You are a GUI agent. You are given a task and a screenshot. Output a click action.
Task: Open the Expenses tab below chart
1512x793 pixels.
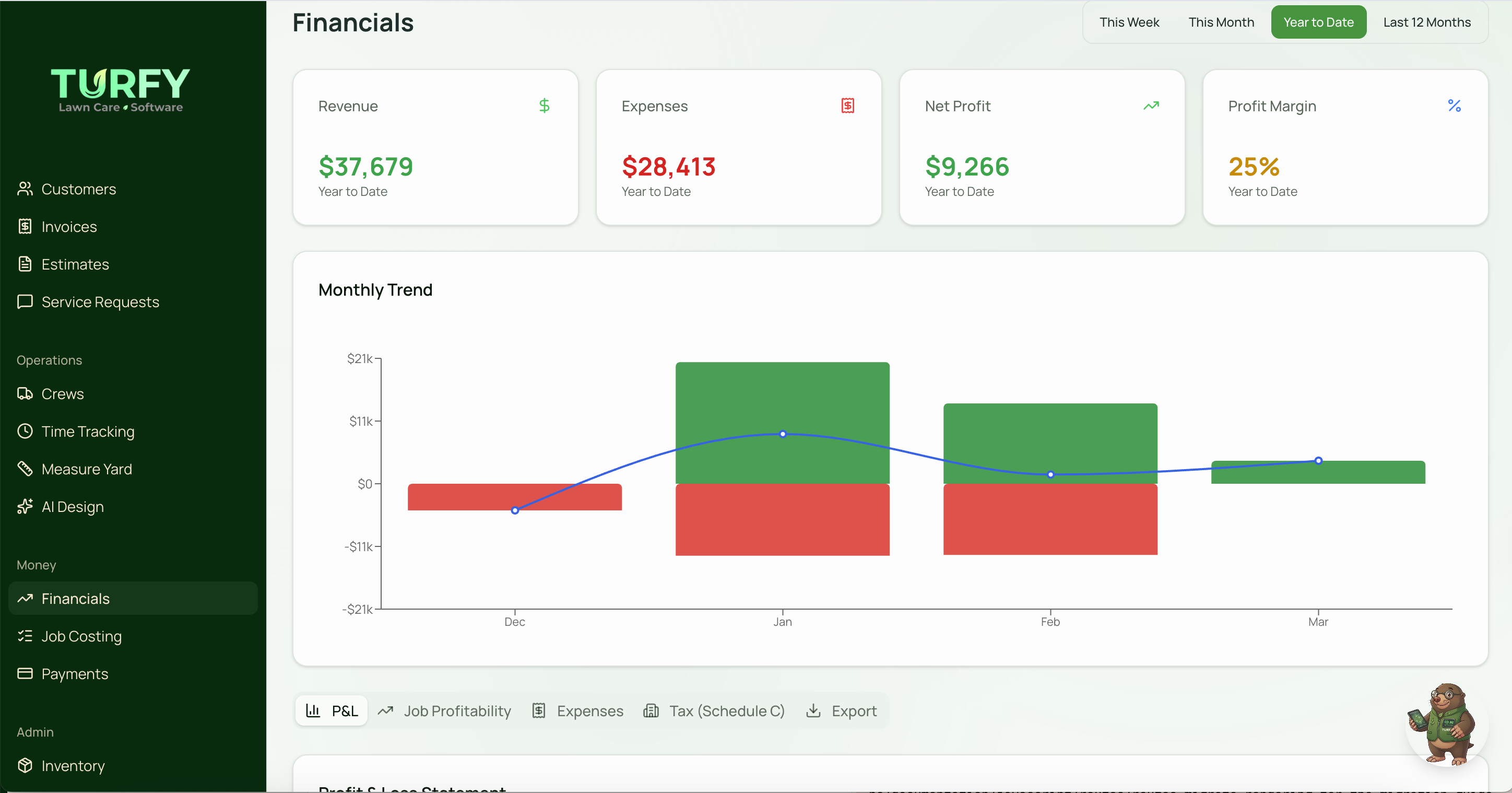(578, 711)
